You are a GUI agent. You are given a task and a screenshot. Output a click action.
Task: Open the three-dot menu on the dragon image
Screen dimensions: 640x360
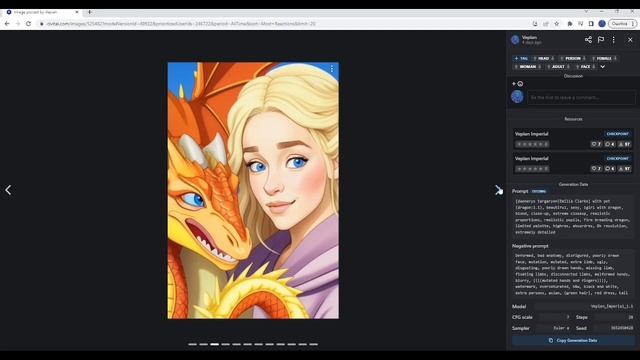click(332, 69)
